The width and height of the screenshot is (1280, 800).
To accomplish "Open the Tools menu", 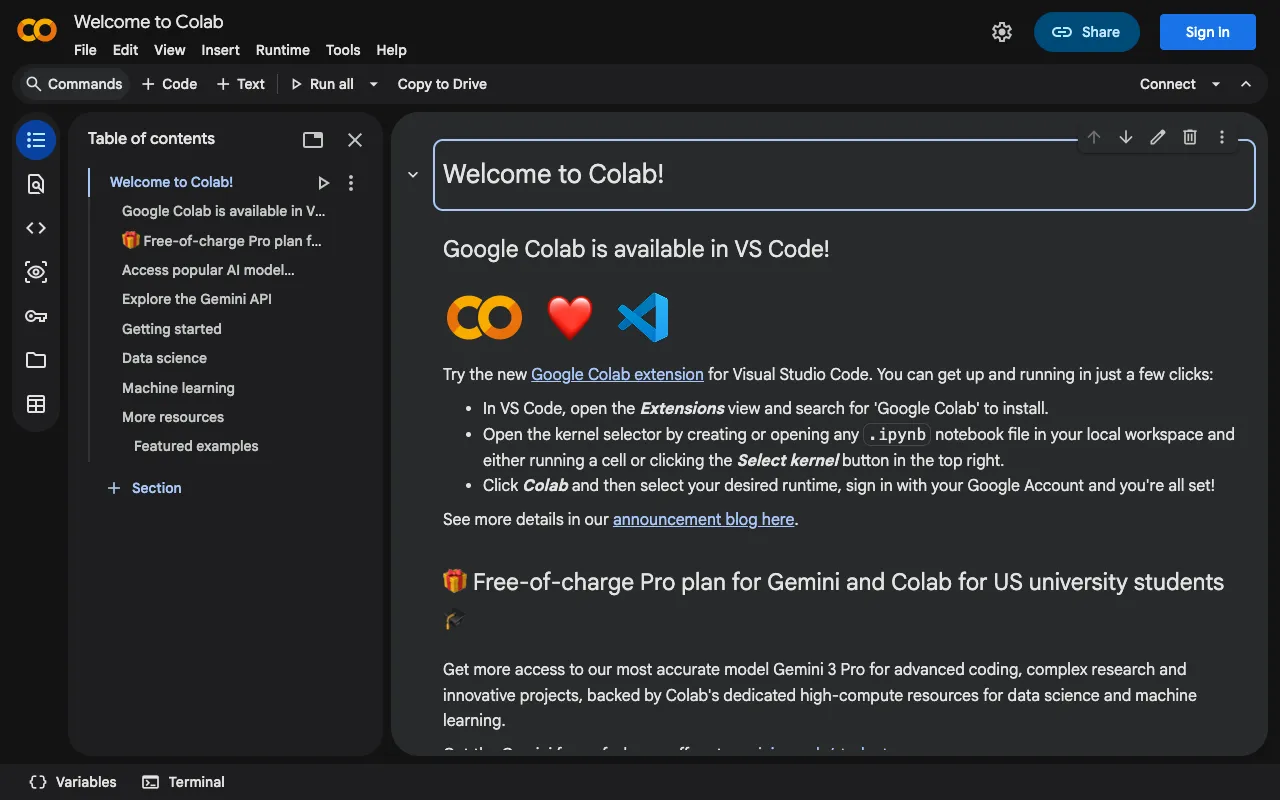I will 343,50.
